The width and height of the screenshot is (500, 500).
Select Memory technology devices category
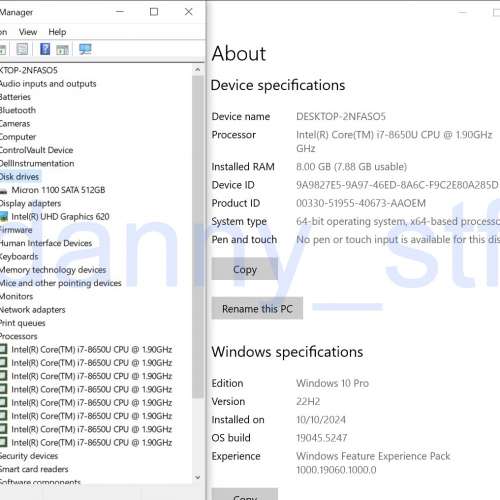pyautogui.click(x=53, y=270)
